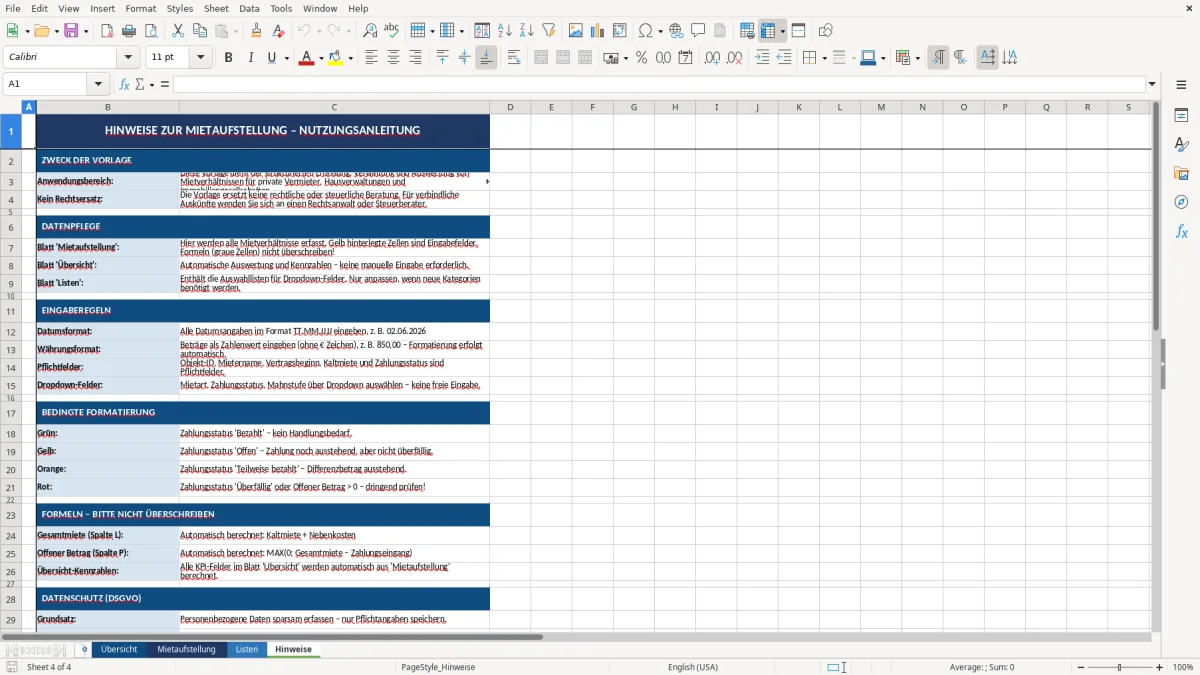Click Clear Direct Formatting icon
The height and width of the screenshot is (675, 1200).
pyautogui.click(x=278, y=31)
